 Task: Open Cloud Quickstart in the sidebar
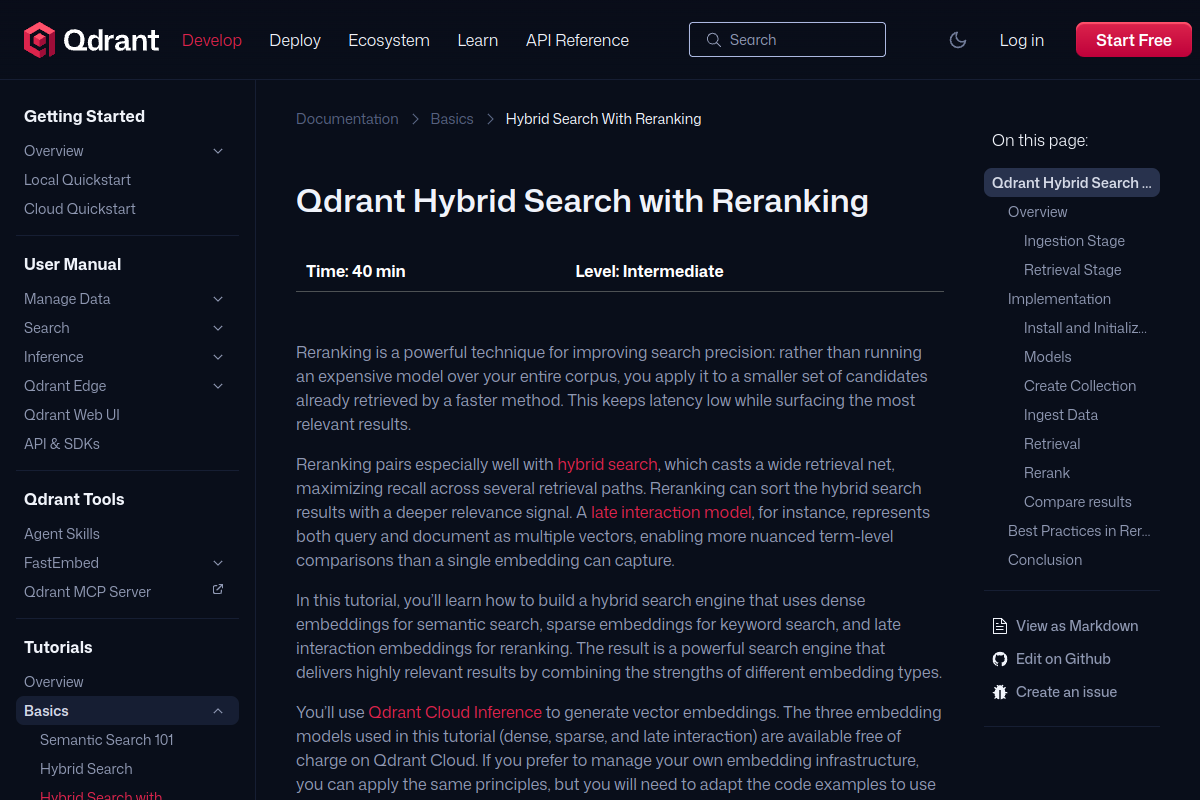(x=80, y=209)
